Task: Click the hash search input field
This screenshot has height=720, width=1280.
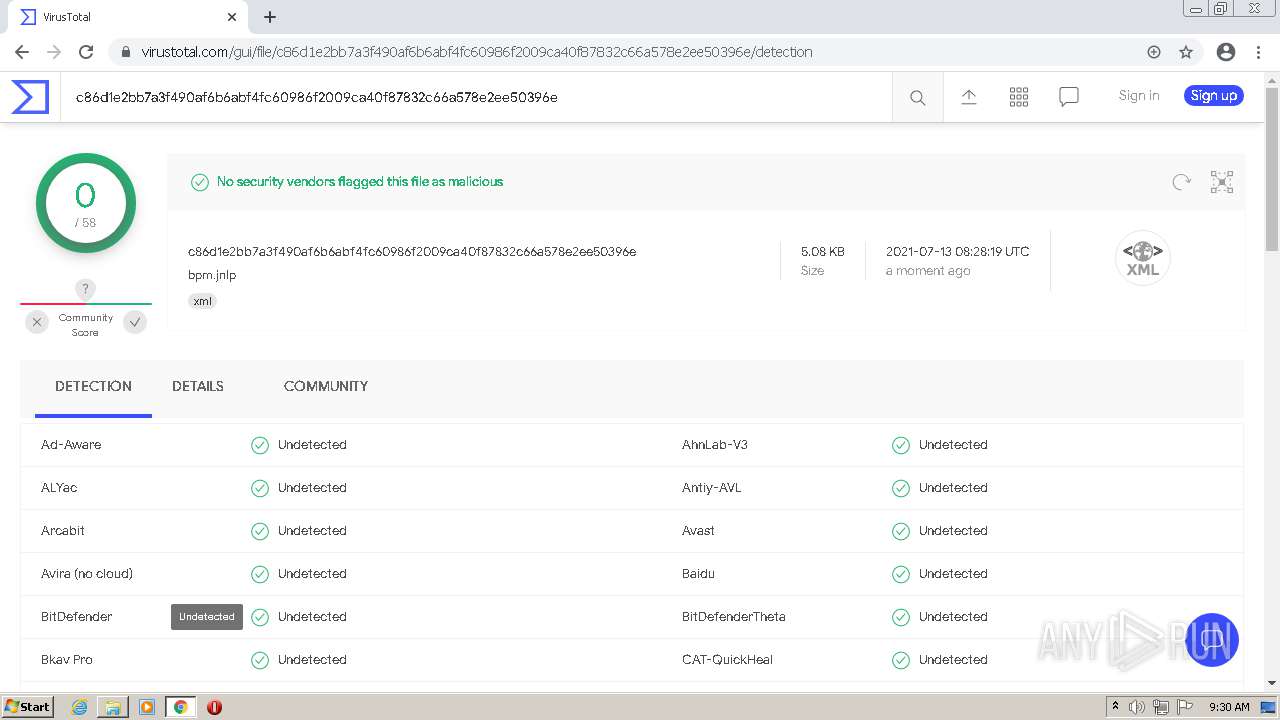Action: point(476,97)
